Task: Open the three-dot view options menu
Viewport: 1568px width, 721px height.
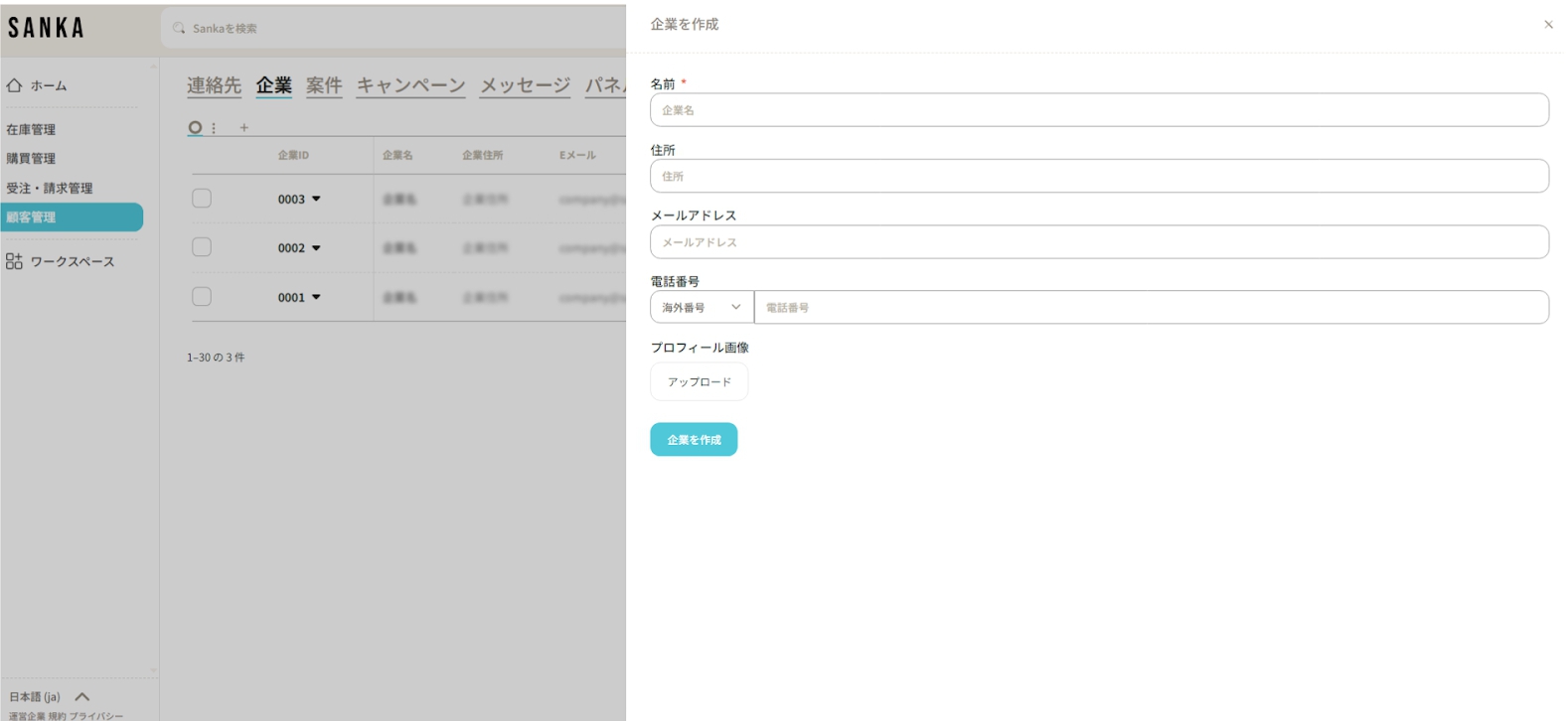Action: (x=214, y=128)
